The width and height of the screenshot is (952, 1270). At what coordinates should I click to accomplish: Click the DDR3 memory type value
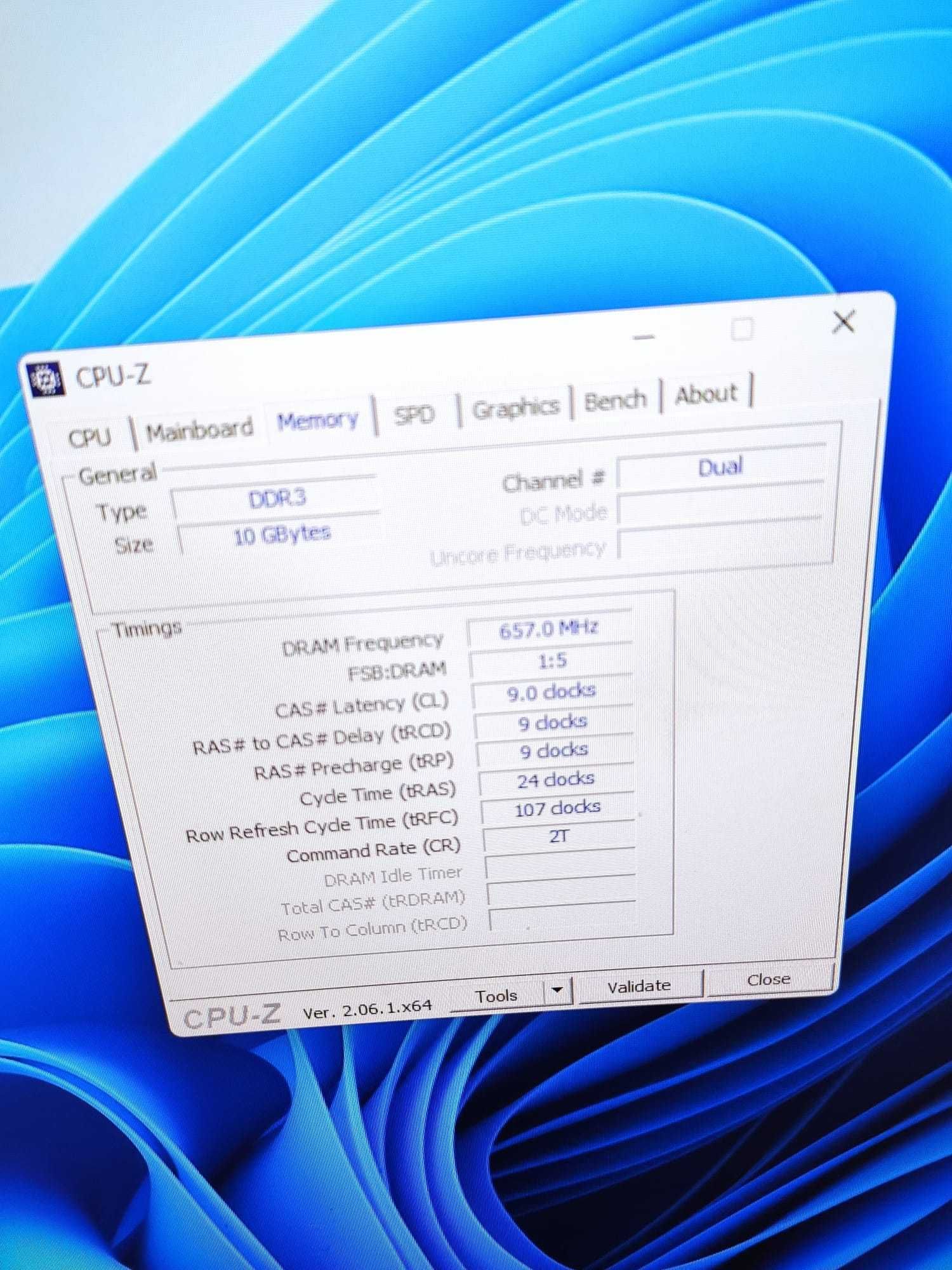coord(276,498)
